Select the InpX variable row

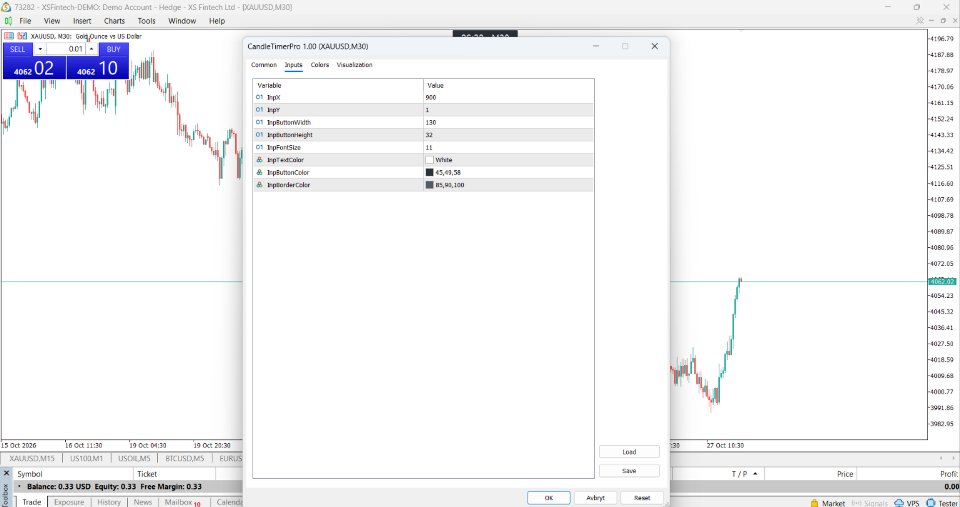(423, 97)
